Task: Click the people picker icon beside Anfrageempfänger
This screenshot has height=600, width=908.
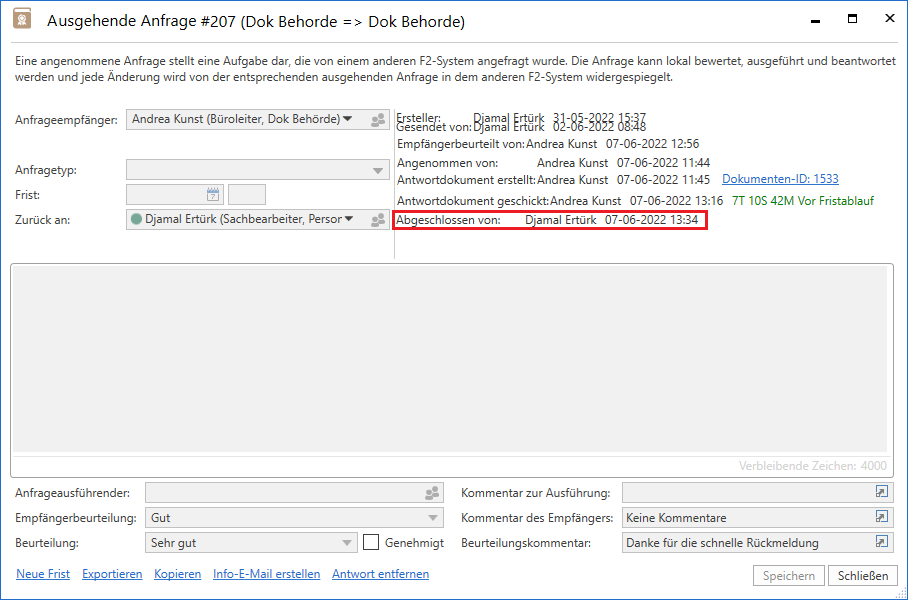Action: coord(378,120)
